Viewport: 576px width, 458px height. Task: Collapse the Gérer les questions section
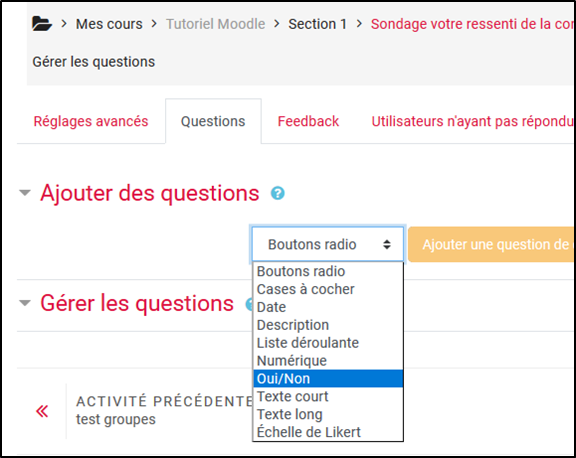click(25, 303)
